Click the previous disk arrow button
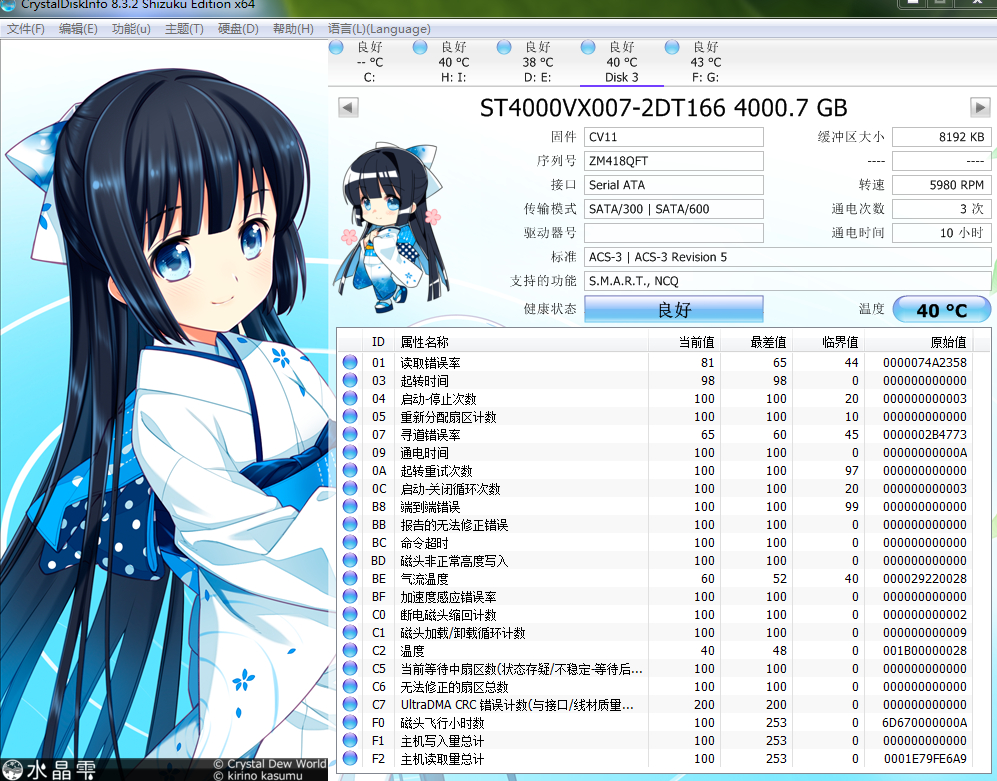997x781 pixels. coord(348,107)
